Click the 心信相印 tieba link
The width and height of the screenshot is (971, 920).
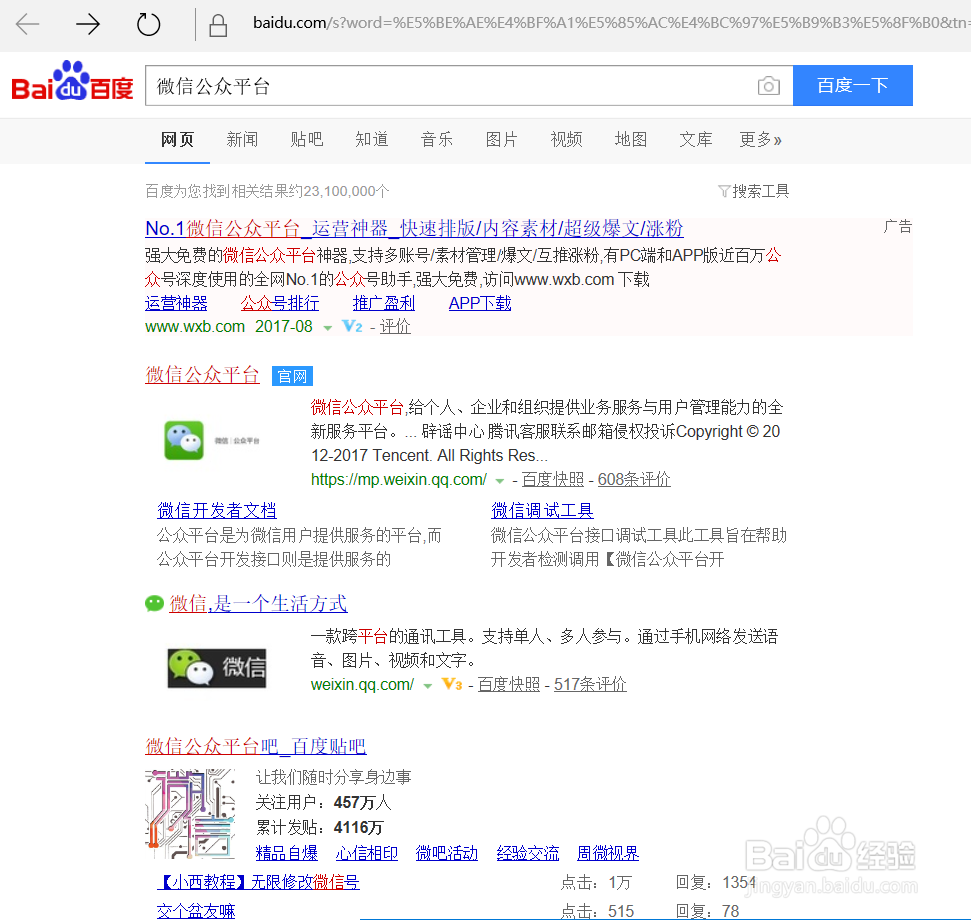coord(367,853)
